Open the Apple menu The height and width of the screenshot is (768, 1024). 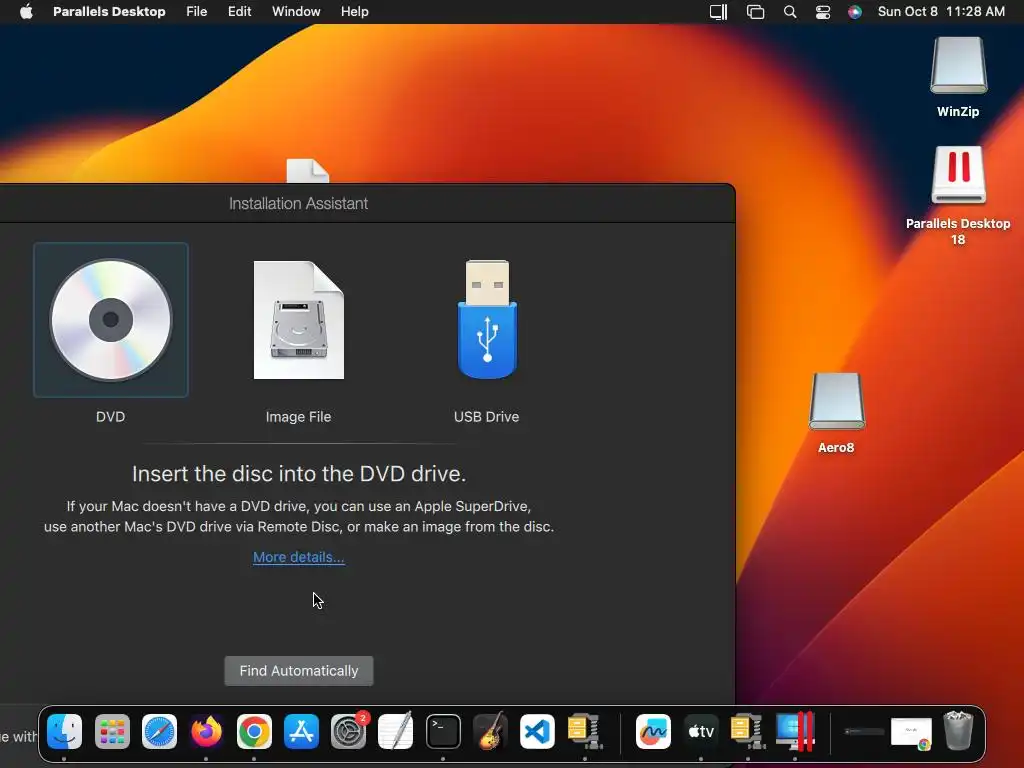26,12
